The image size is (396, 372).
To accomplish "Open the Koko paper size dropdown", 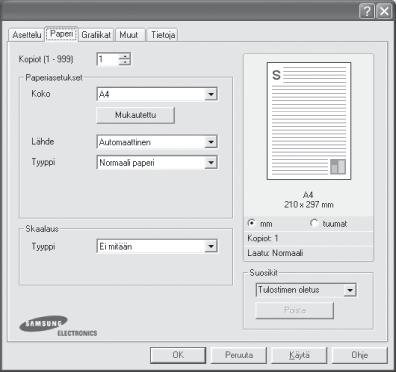I will [x=157, y=94].
